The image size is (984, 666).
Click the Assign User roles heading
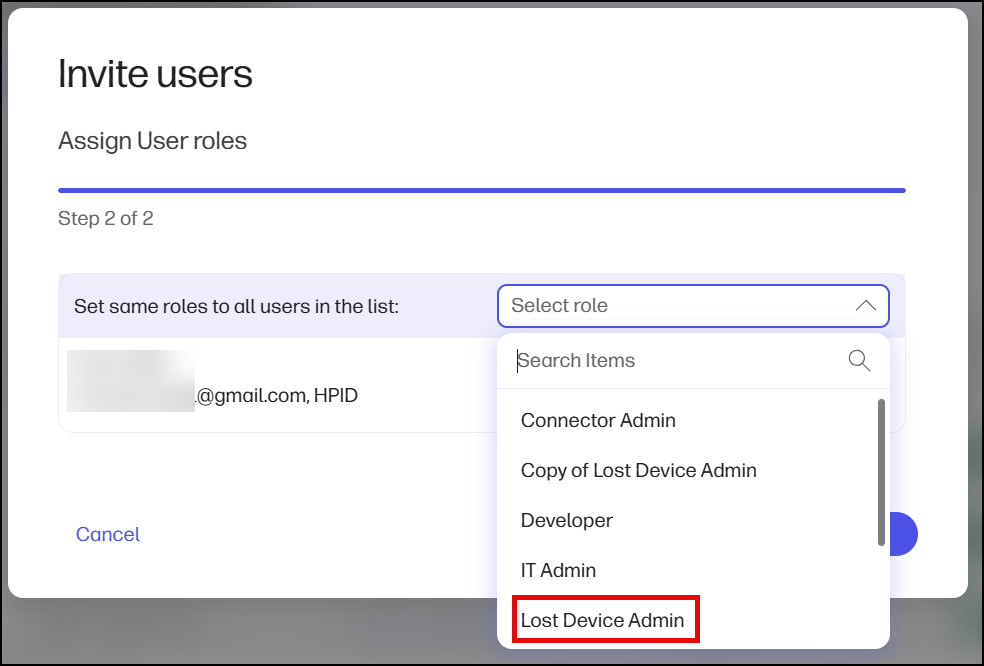coord(152,141)
